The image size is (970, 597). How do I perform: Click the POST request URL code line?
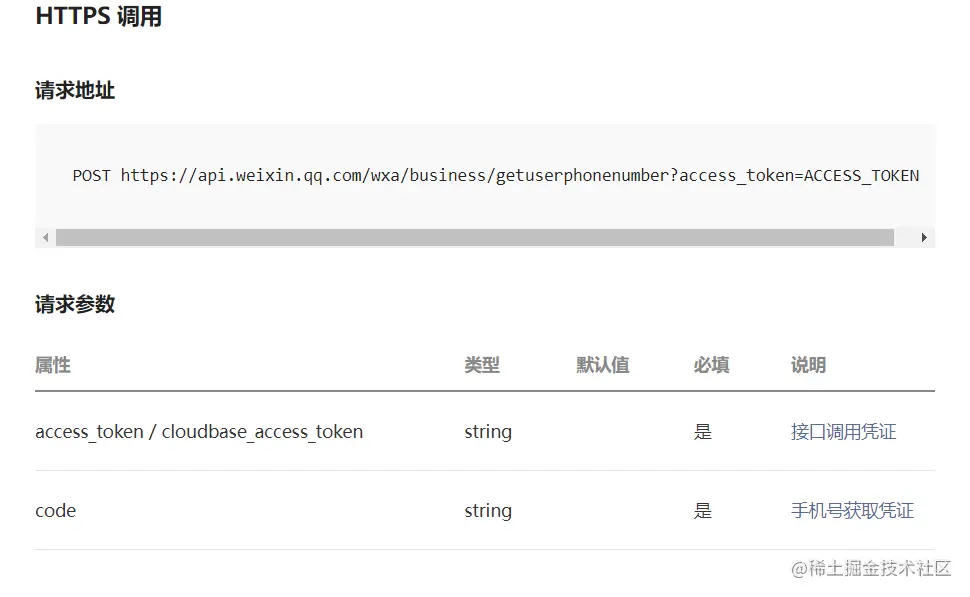click(496, 176)
